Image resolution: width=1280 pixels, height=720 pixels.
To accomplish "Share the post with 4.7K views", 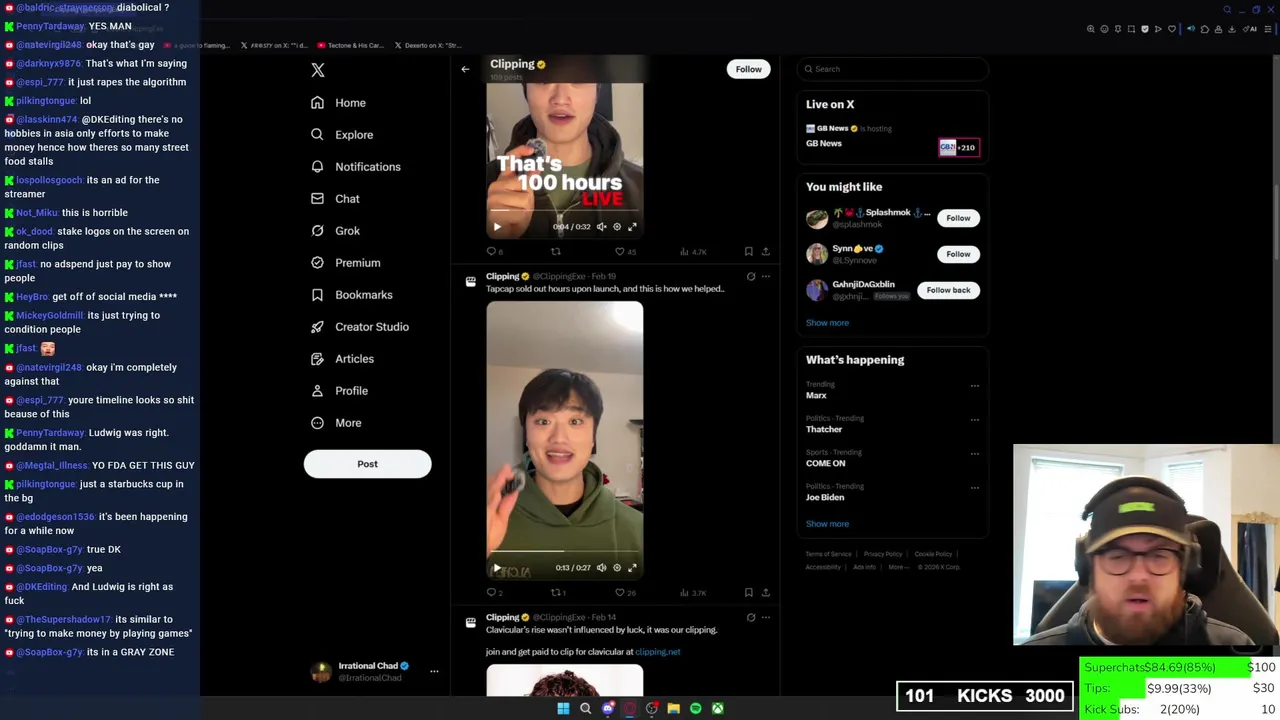I will pos(766,252).
